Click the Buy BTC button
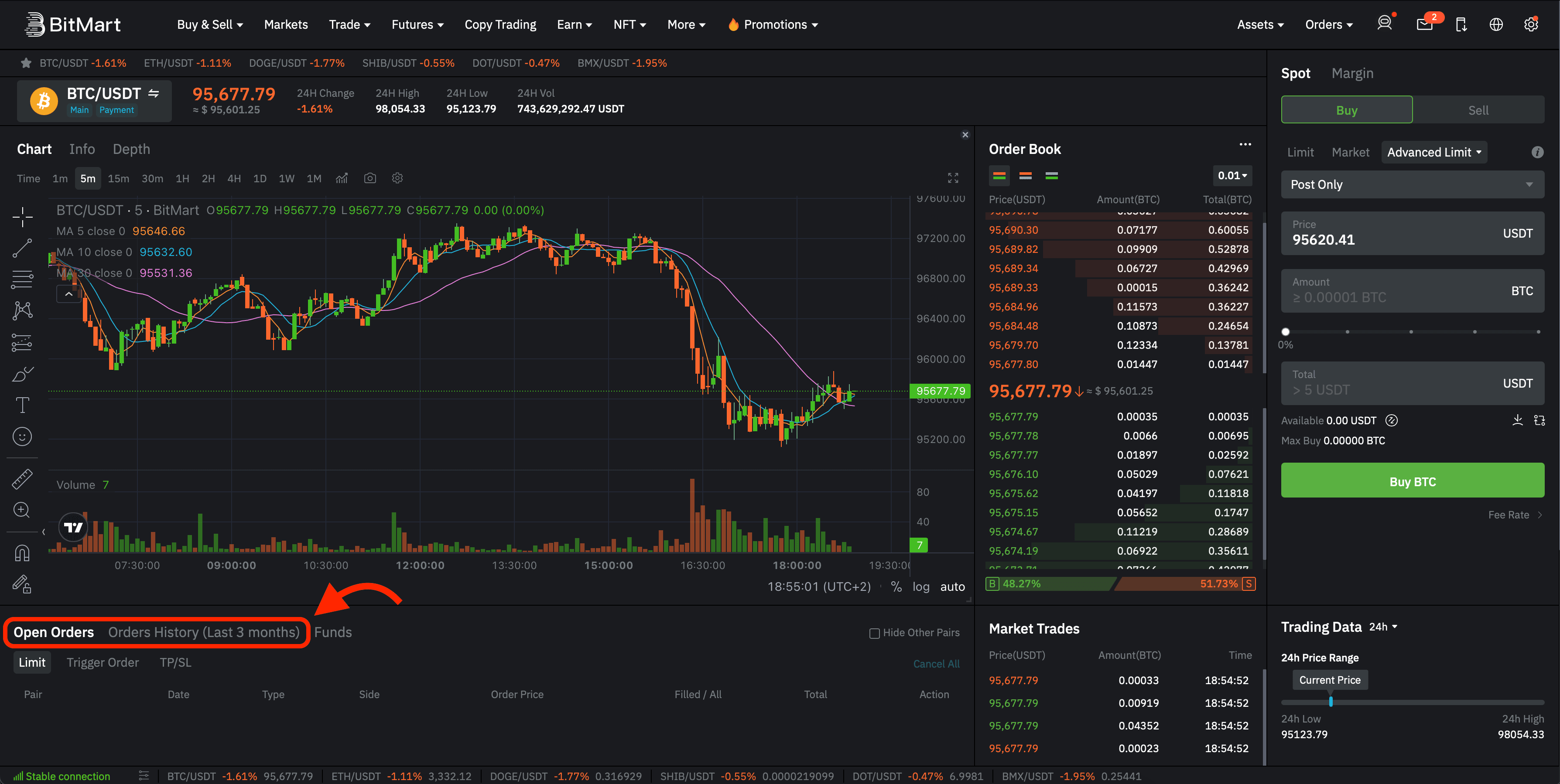Image resolution: width=1560 pixels, height=784 pixels. 1412,481
